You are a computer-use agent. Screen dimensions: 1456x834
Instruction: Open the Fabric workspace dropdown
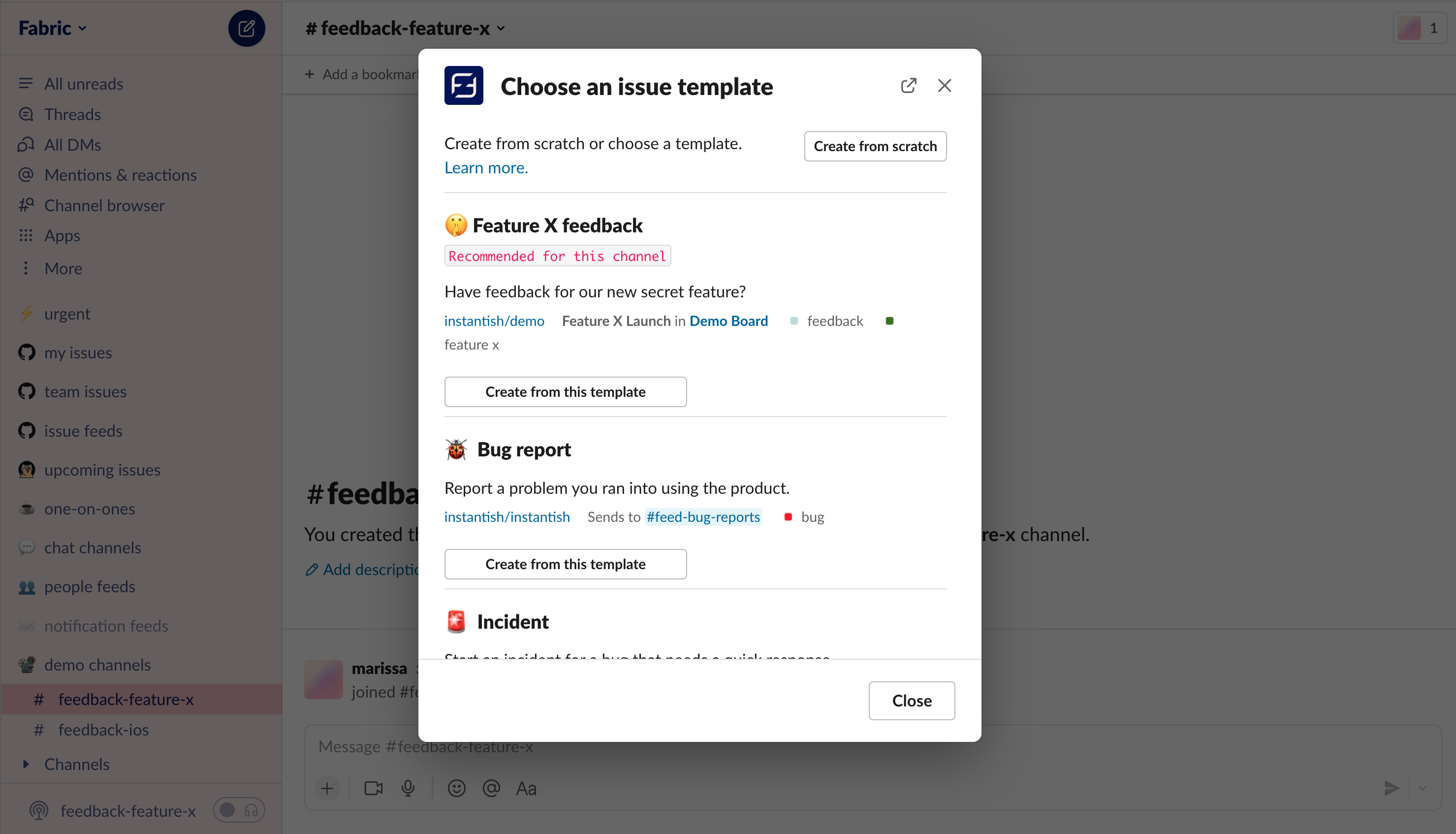(x=52, y=28)
